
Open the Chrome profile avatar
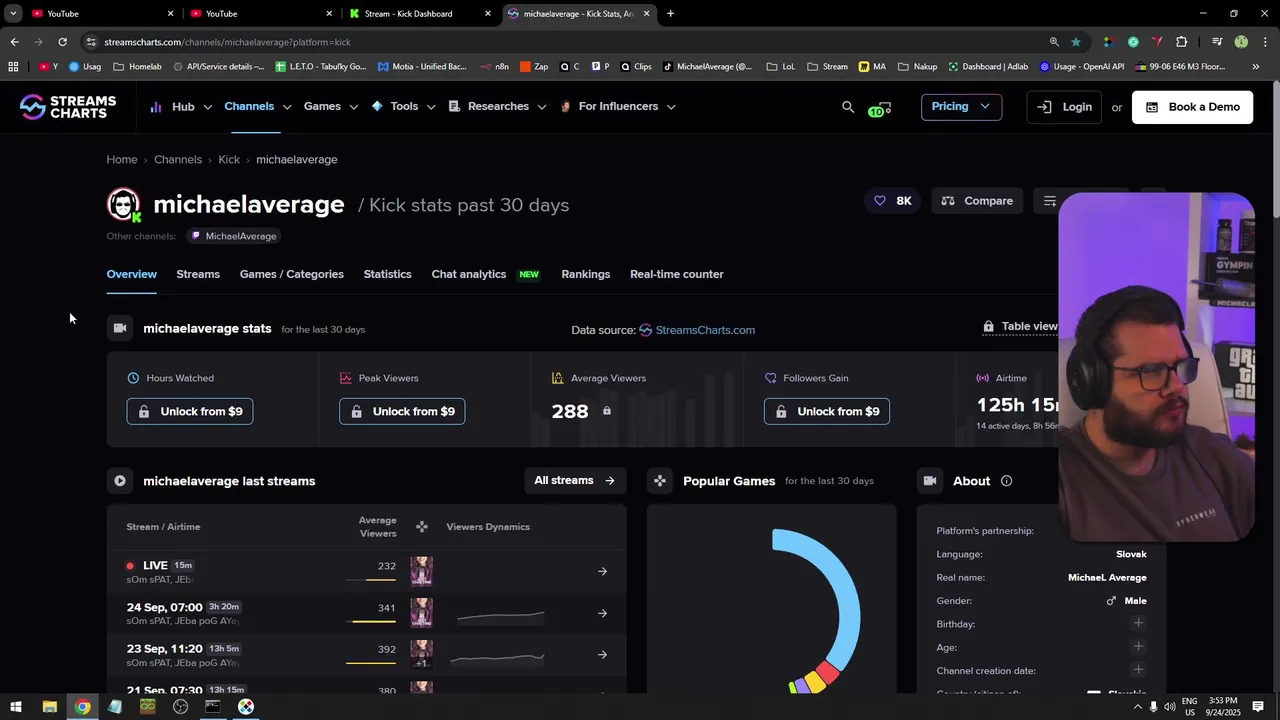1241,42
